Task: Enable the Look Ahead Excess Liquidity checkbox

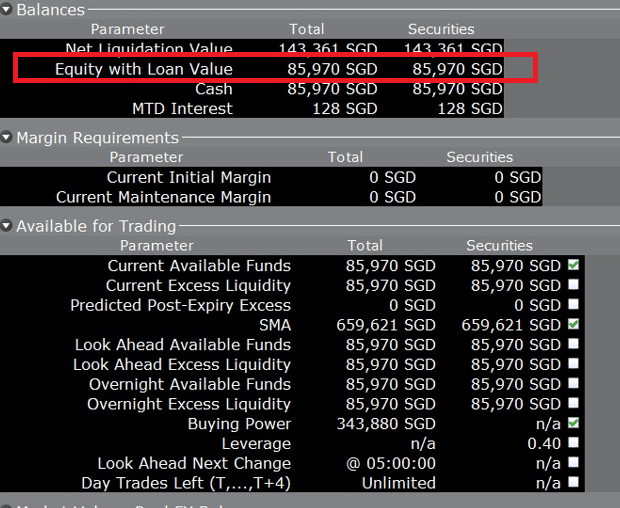Action: click(573, 365)
